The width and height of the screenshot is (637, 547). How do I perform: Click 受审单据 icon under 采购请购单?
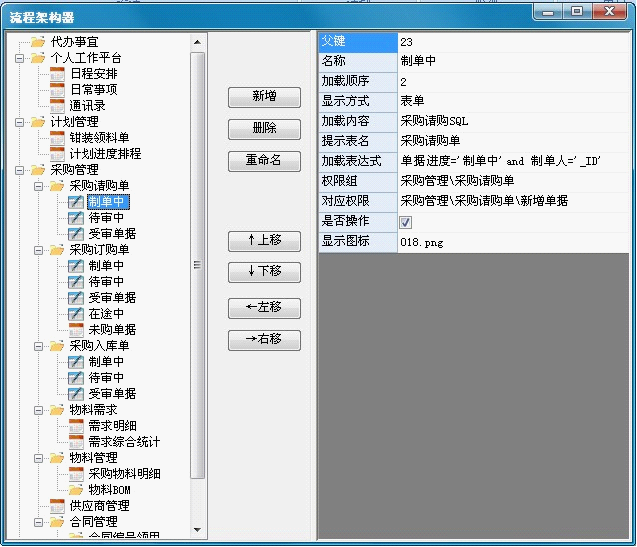click(x=76, y=234)
